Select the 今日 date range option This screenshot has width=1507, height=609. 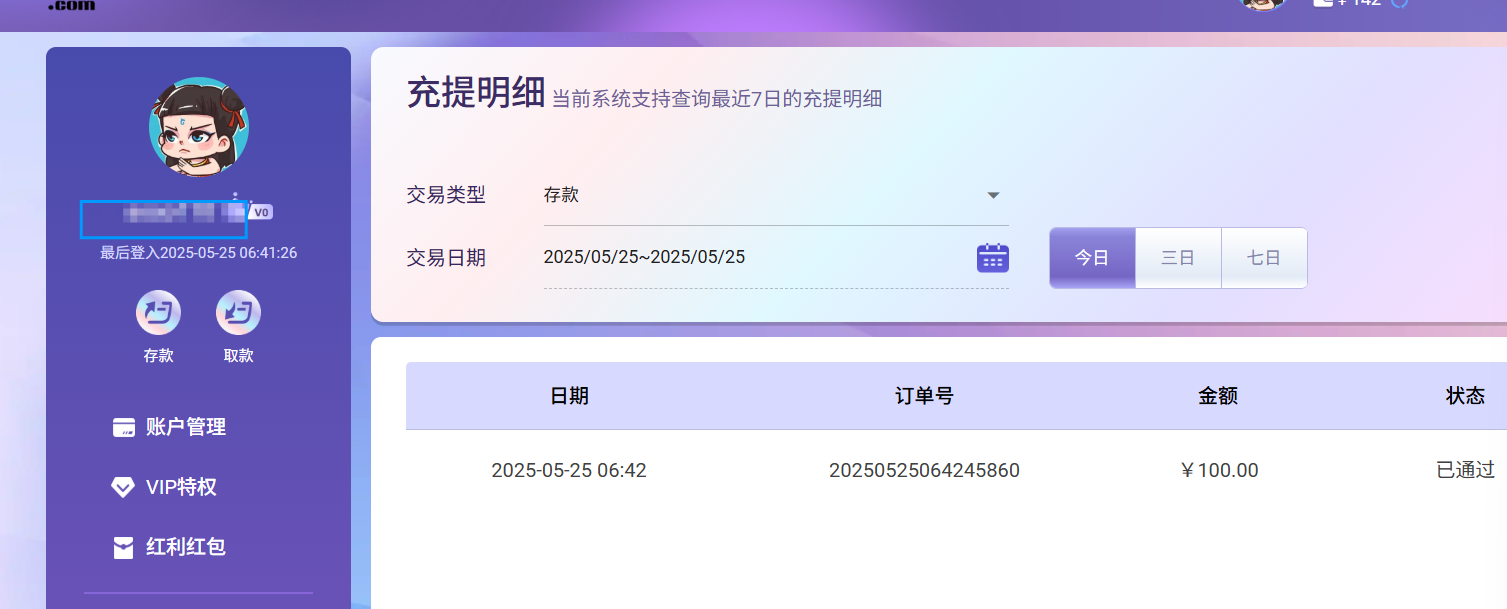click(1092, 258)
